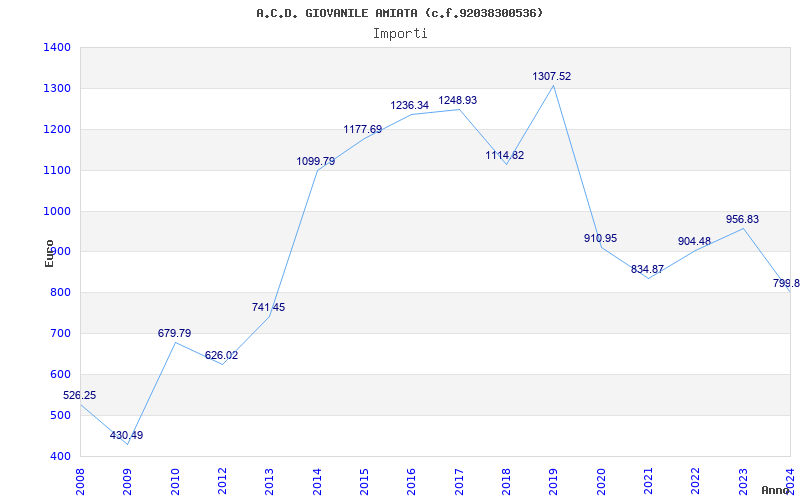This screenshot has height=500, width=800.
Task: Click the 500 y-axis value
Action: (x=61, y=415)
